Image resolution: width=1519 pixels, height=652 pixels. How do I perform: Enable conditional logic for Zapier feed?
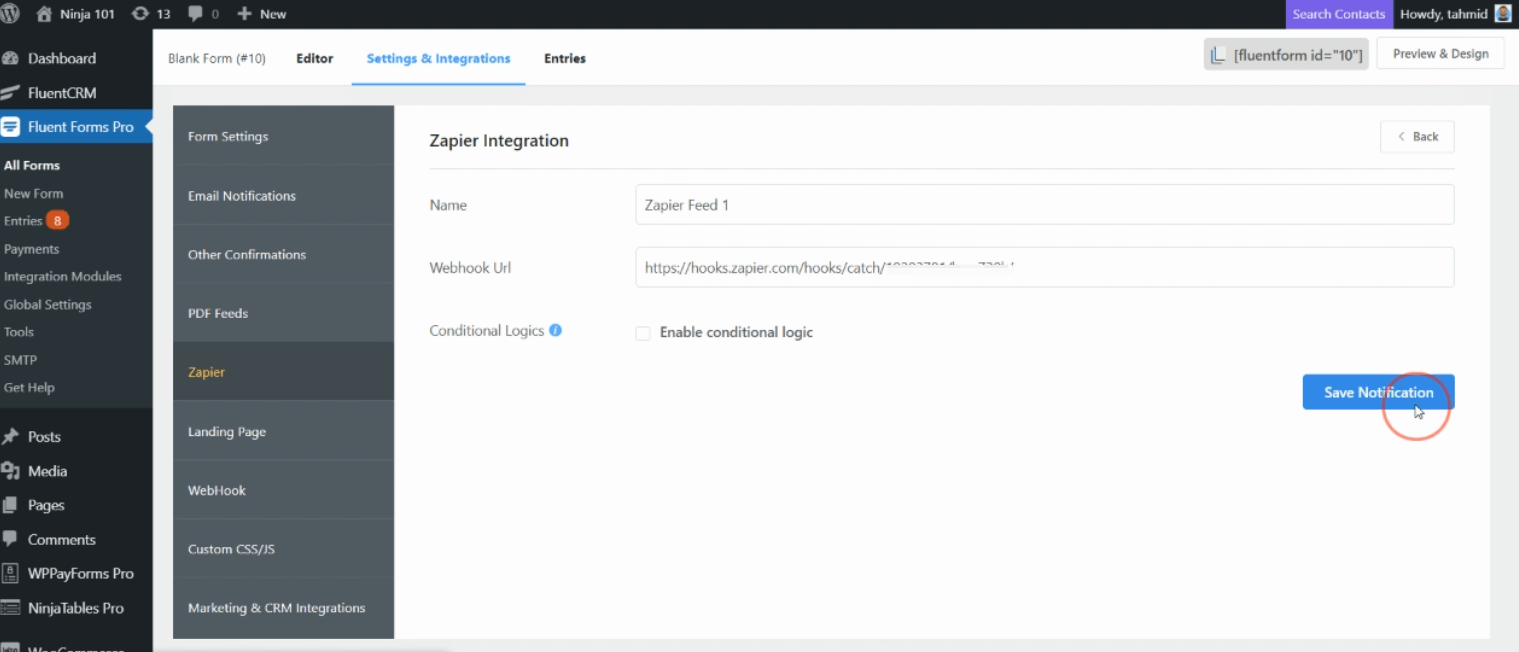[643, 332]
